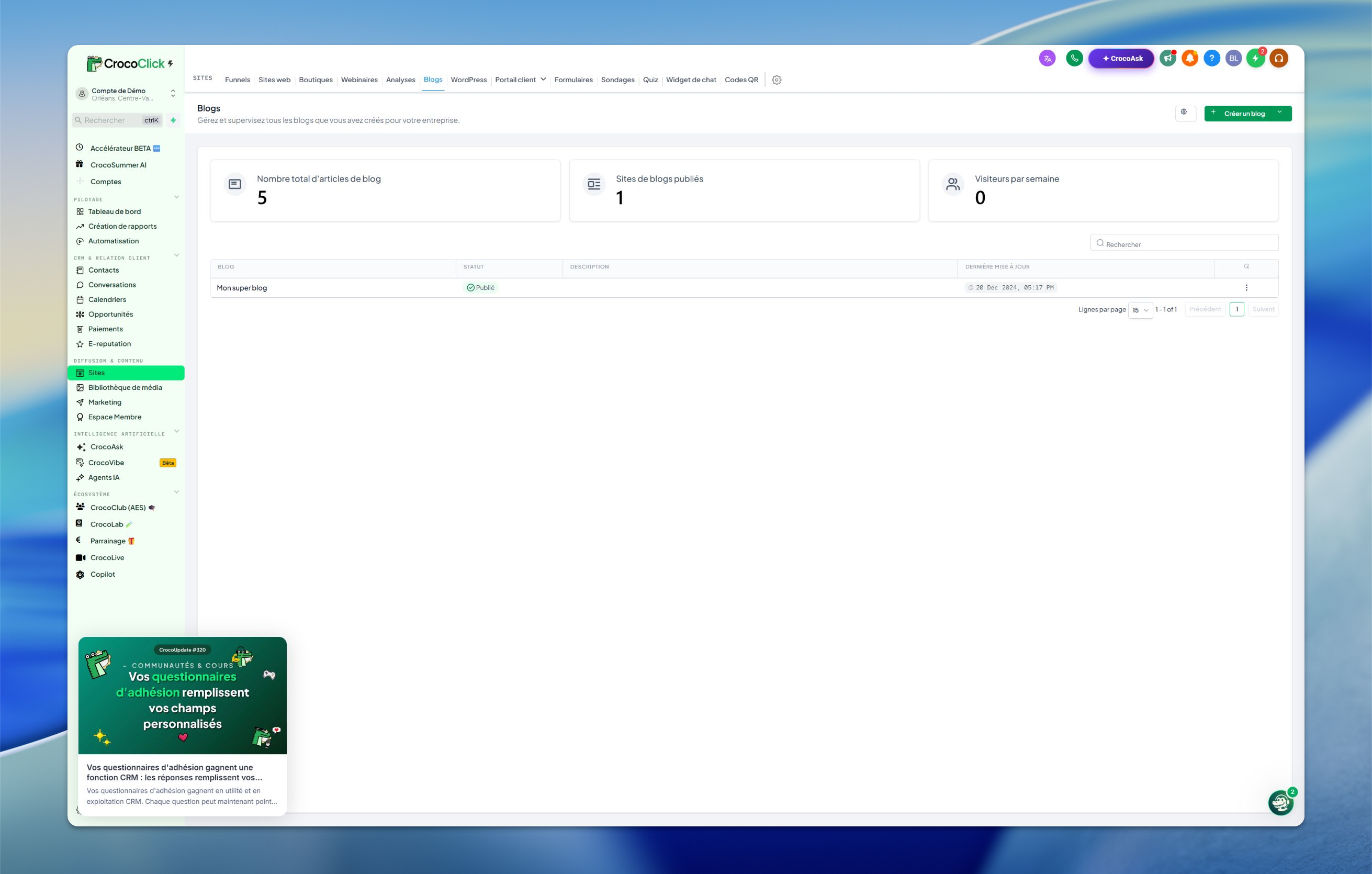1372x874 pixels.
Task: Change the Lignes par page dropdown
Action: coord(1140,310)
